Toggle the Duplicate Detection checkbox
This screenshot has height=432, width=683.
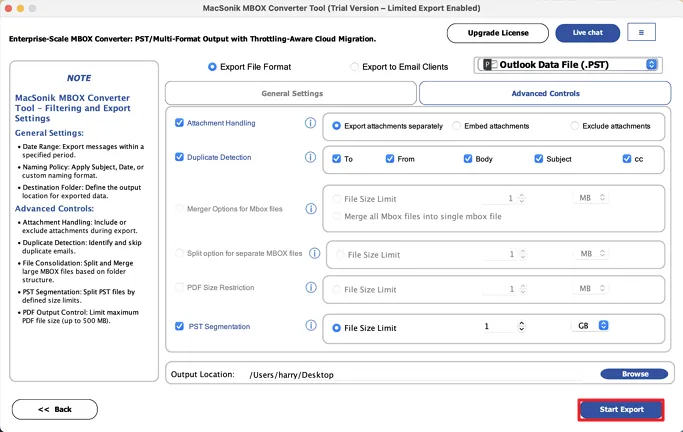[x=179, y=157]
